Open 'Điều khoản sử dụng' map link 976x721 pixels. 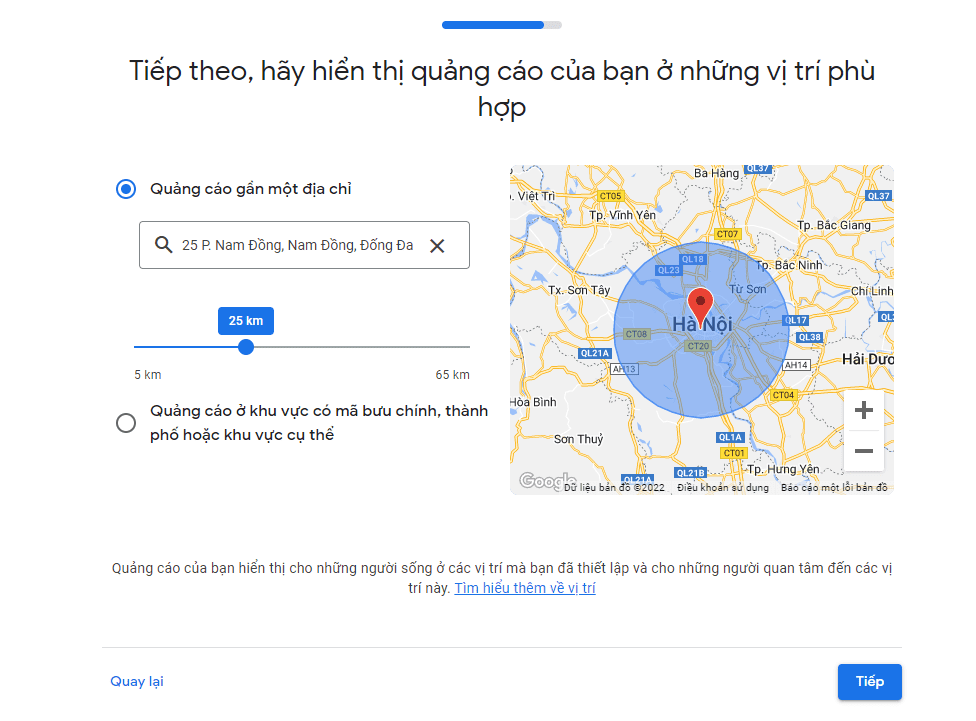click(x=723, y=488)
